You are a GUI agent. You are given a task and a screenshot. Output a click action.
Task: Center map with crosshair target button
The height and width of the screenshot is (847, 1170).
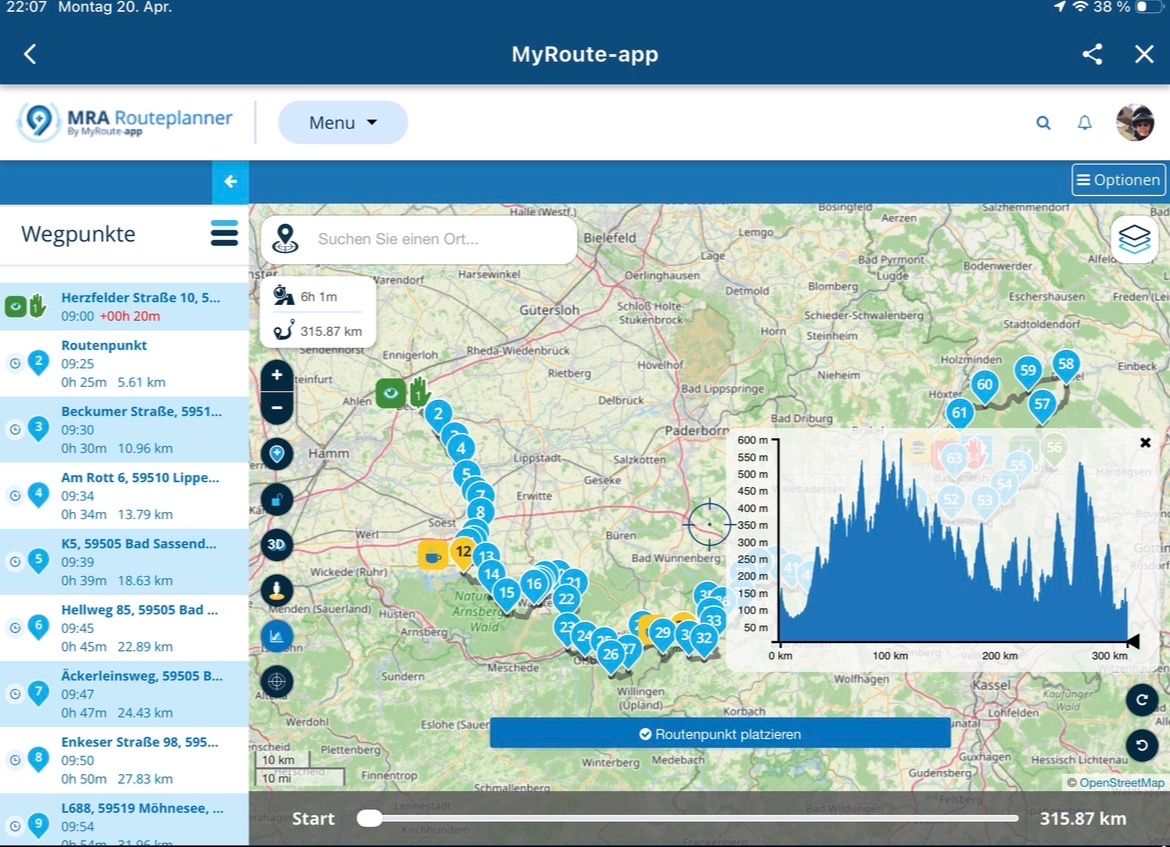pyautogui.click(x=277, y=682)
